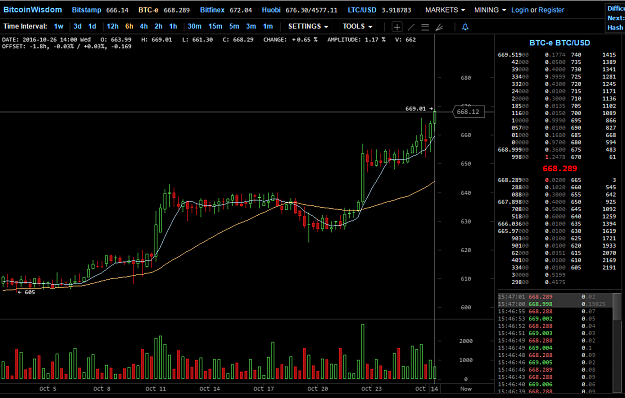Click the red 668.289 last price
Screen dimensions: 625x398
click(x=559, y=169)
